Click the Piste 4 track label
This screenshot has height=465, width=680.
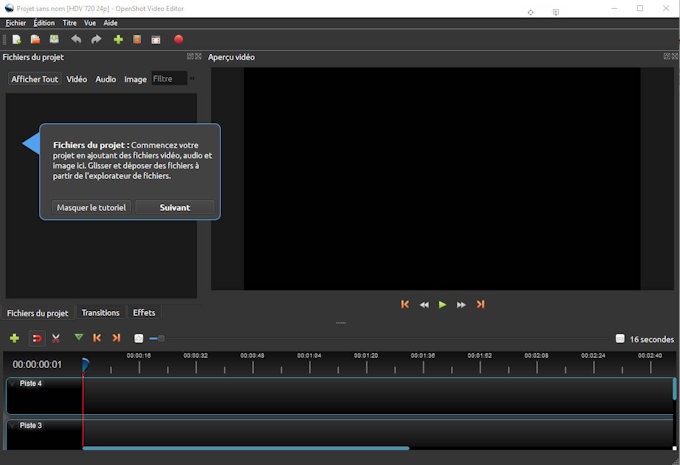[x=30, y=383]
